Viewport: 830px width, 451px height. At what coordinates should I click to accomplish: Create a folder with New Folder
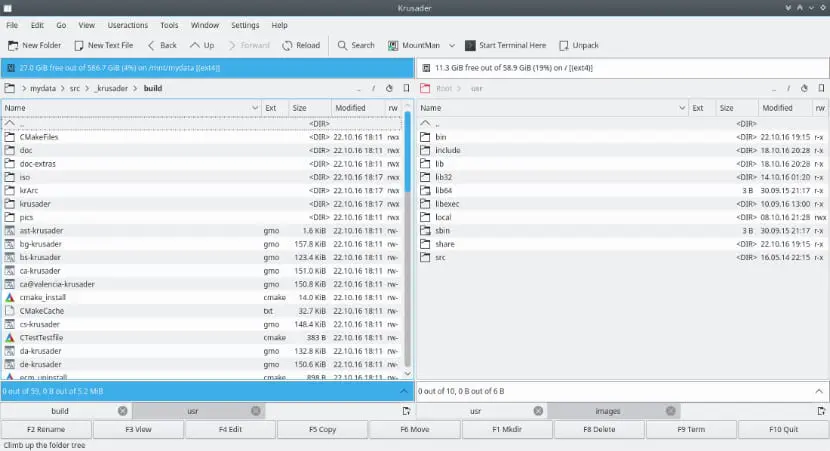coord(34,46)
